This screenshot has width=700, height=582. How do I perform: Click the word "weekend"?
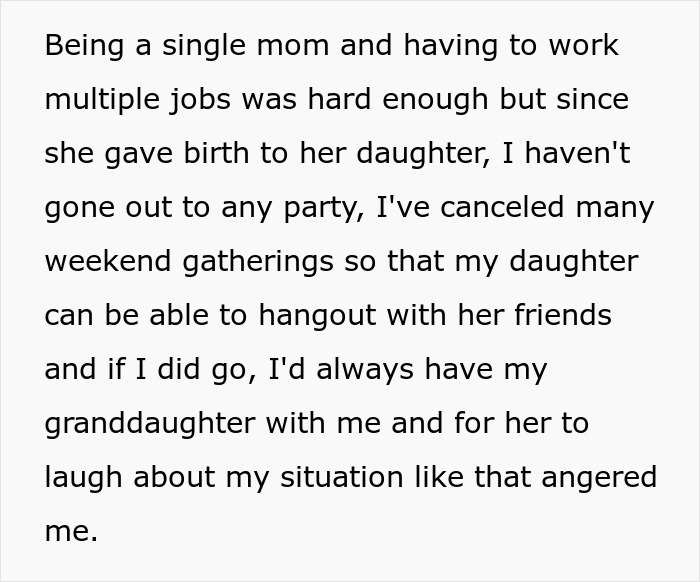click(105, 262)
